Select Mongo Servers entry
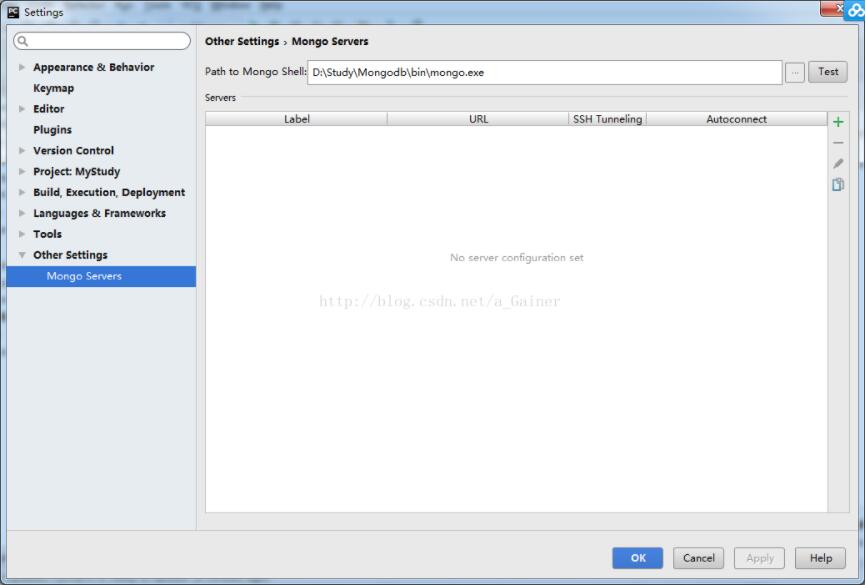 pyautogui.click(x=102, y=276)
